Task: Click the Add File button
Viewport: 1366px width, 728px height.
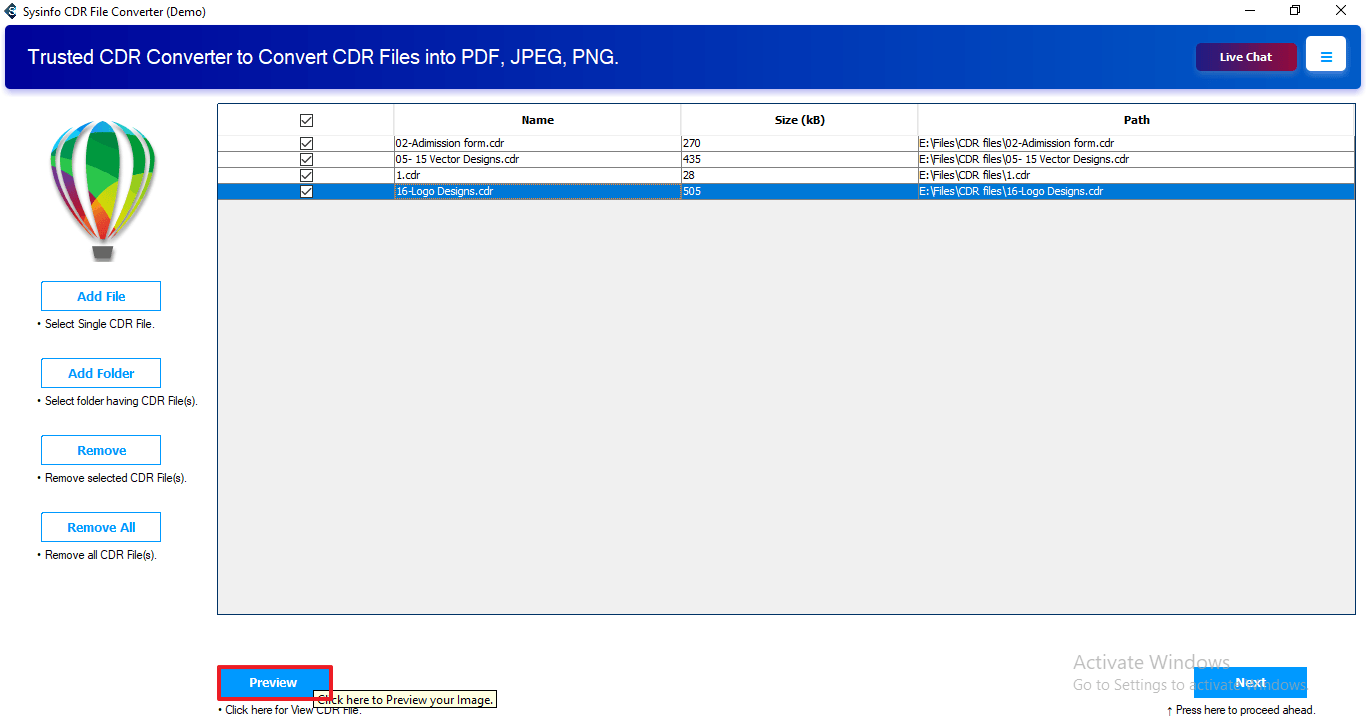Action: (100, 296)
